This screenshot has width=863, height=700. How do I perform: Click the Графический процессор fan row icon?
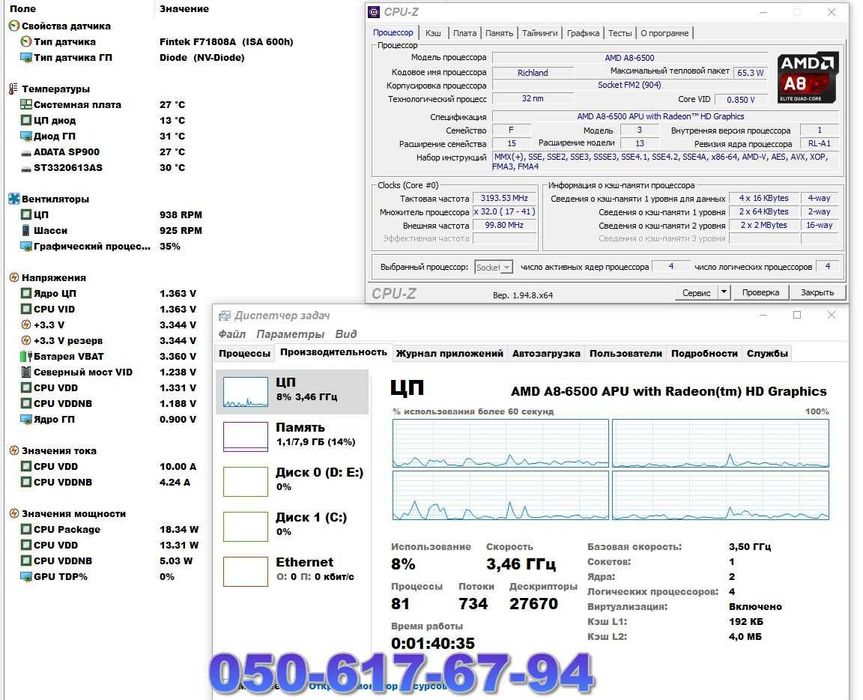pyautogui.click(x=25, y=246)
